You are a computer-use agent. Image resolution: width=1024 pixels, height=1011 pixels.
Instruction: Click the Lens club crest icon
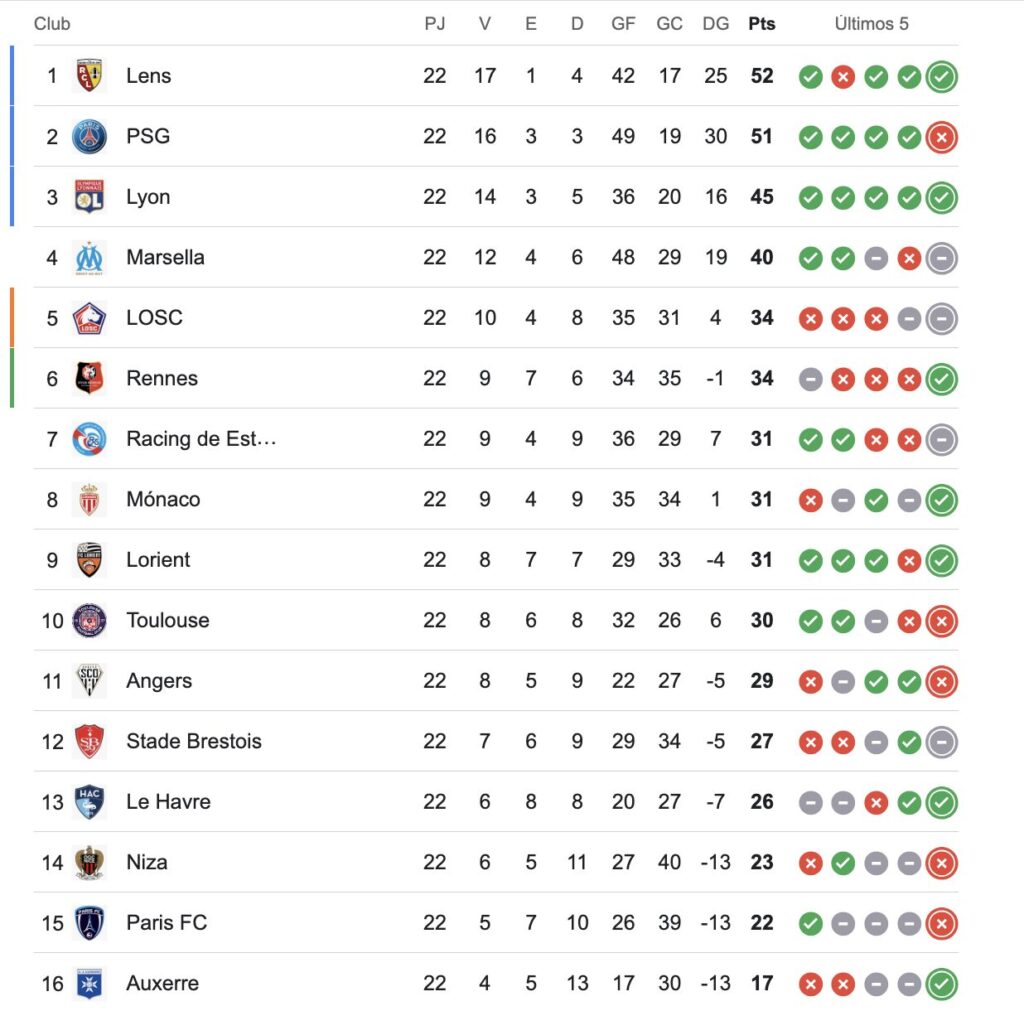89,76
